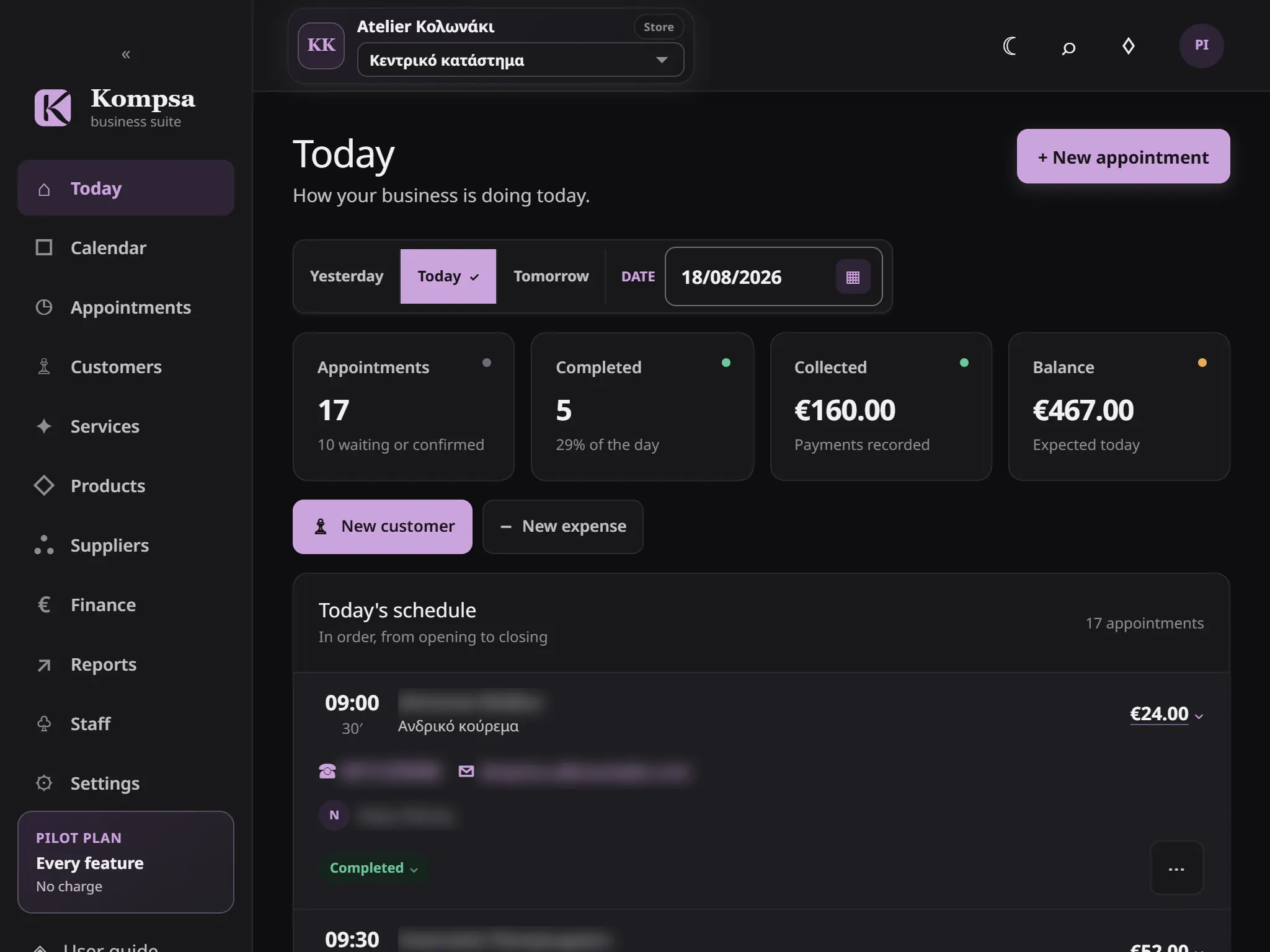Click the Store badge label
1270x952 pixels.
(659, 27)
